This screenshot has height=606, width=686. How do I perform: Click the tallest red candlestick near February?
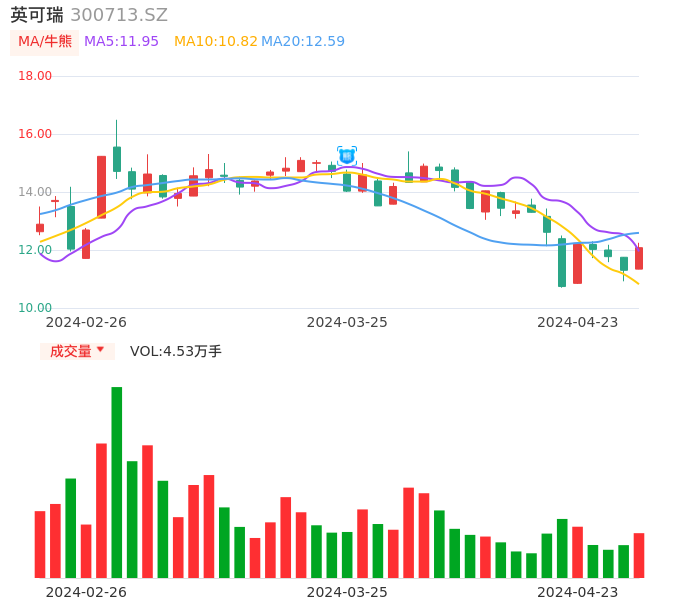(101, 187)
